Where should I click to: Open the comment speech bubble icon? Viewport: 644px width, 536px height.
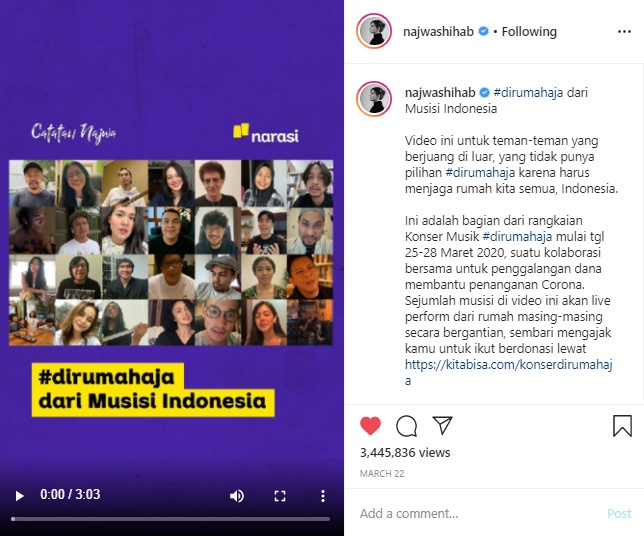[407, 426]
